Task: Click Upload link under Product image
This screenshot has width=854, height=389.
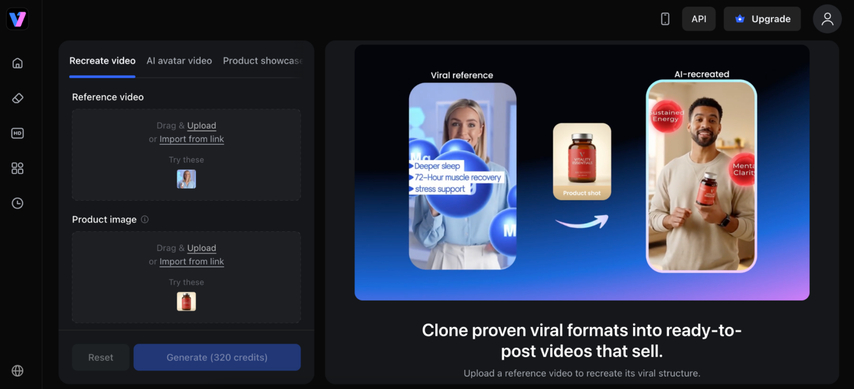Action: pos(202,248)
